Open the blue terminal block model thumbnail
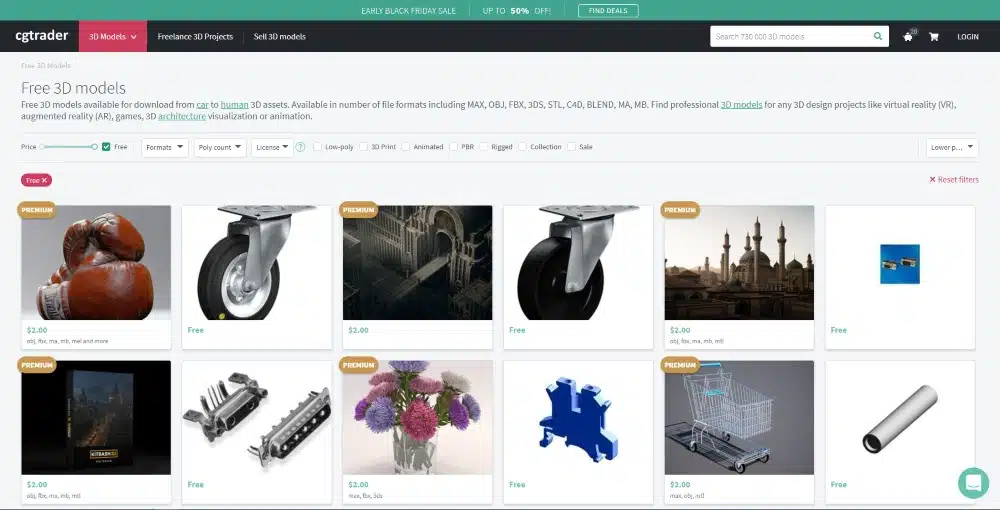Screen dimensions: 1000x510 [x=578, y=418]
